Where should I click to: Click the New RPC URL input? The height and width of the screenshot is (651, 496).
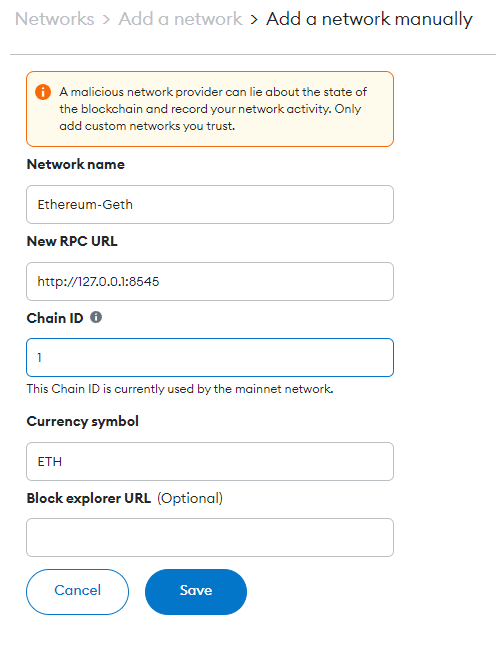210,281
